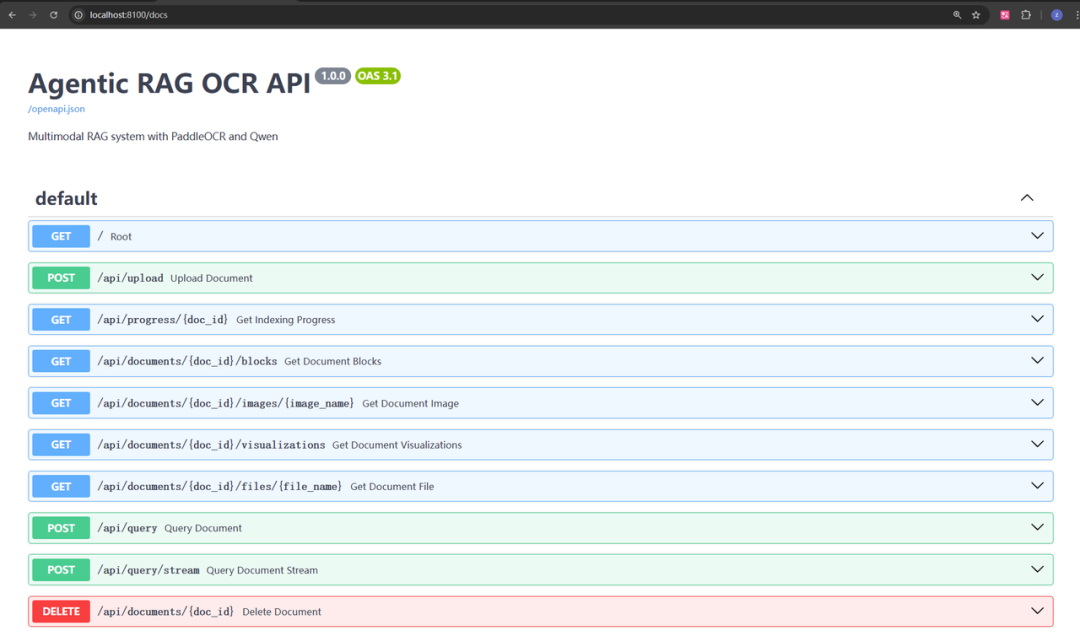Click the OAS 3.1 badge
Image resolution: width=1080 pixels, height=636 pixels.
(377, 76)
